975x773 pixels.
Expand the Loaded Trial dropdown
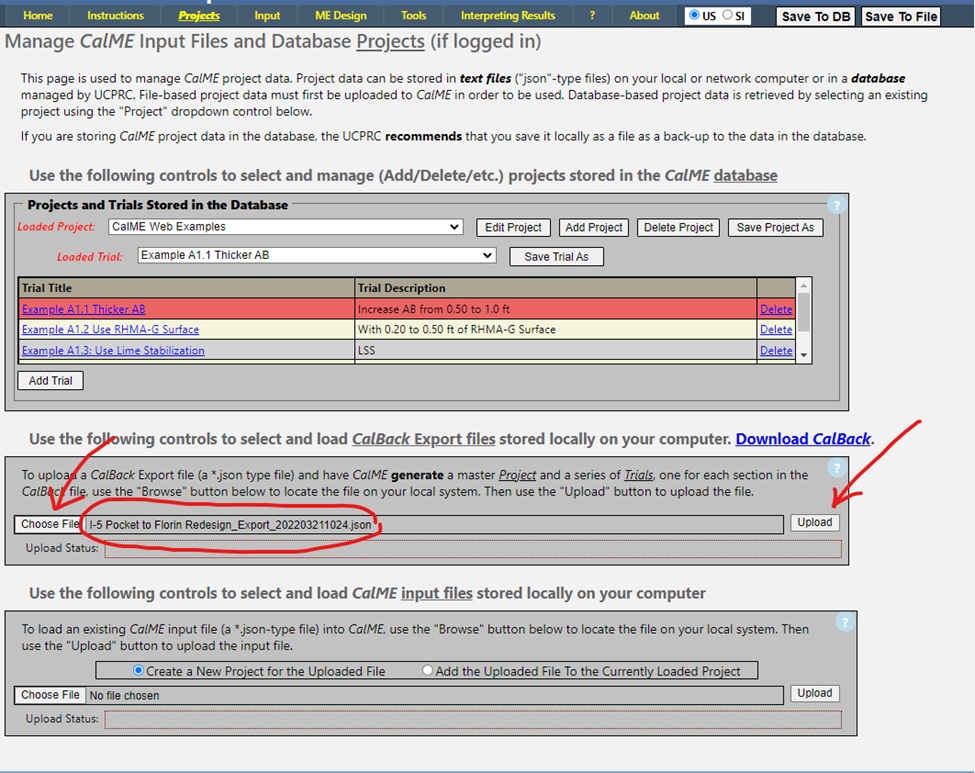[x=316, y=256]
